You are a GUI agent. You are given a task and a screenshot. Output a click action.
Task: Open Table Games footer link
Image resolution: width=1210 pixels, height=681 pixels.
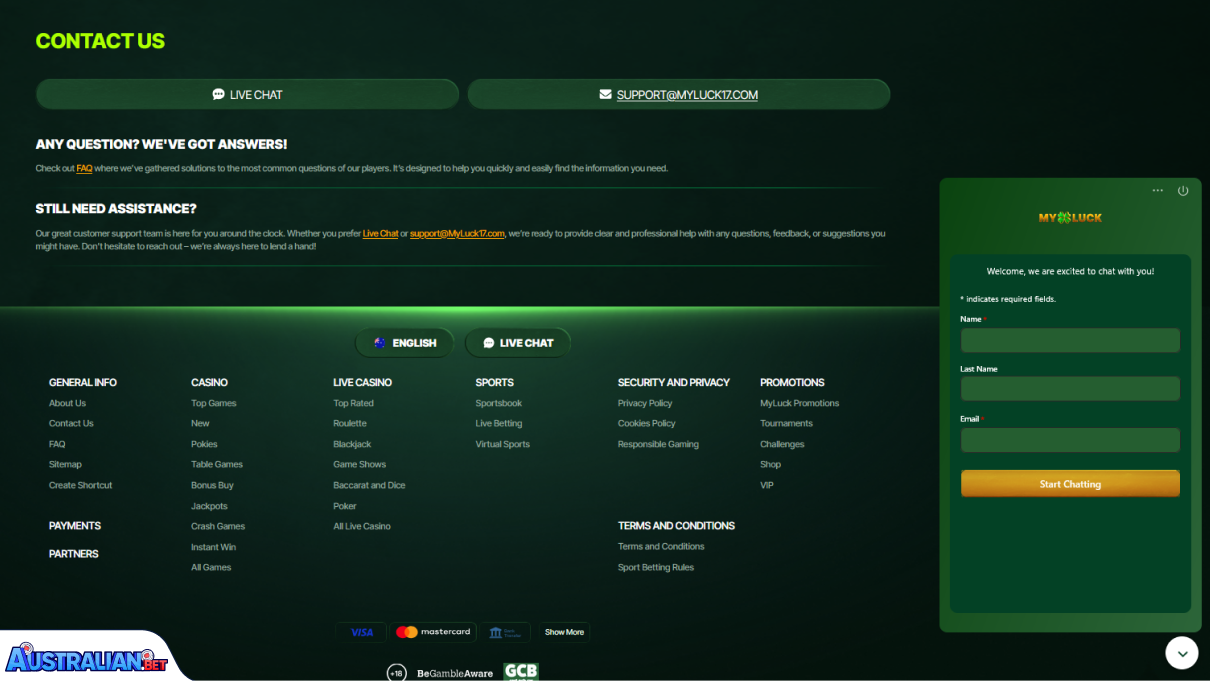[x=217, y=464]
